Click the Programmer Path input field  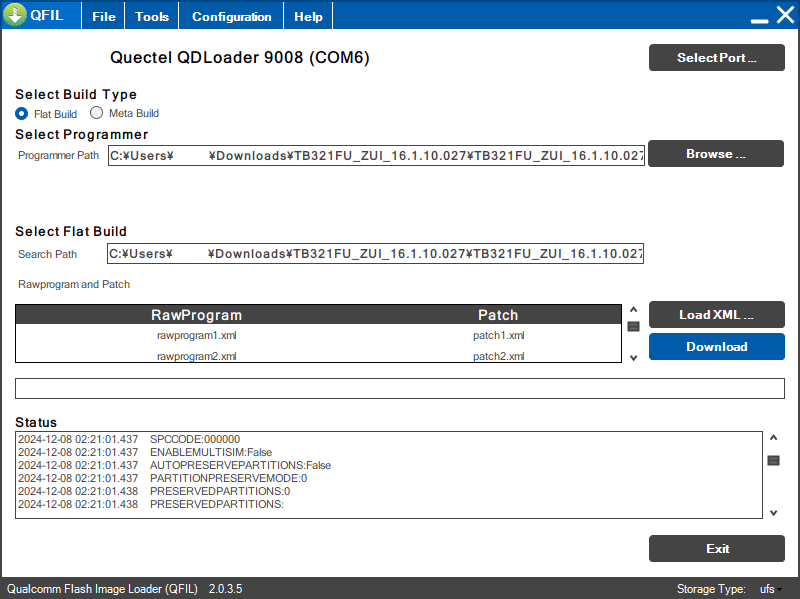[x=376, y=156]
